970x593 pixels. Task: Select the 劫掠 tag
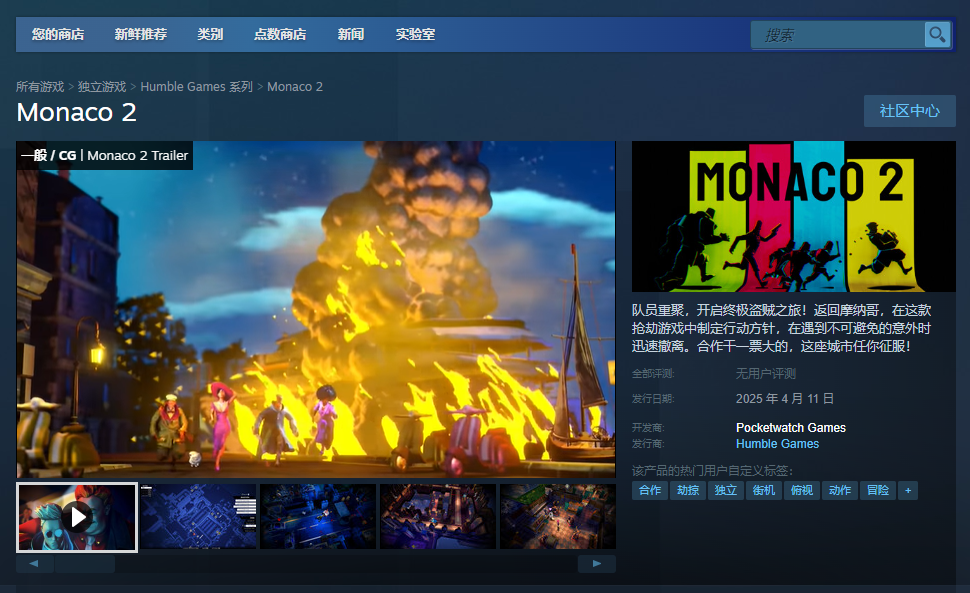click(x=688, y=490)
